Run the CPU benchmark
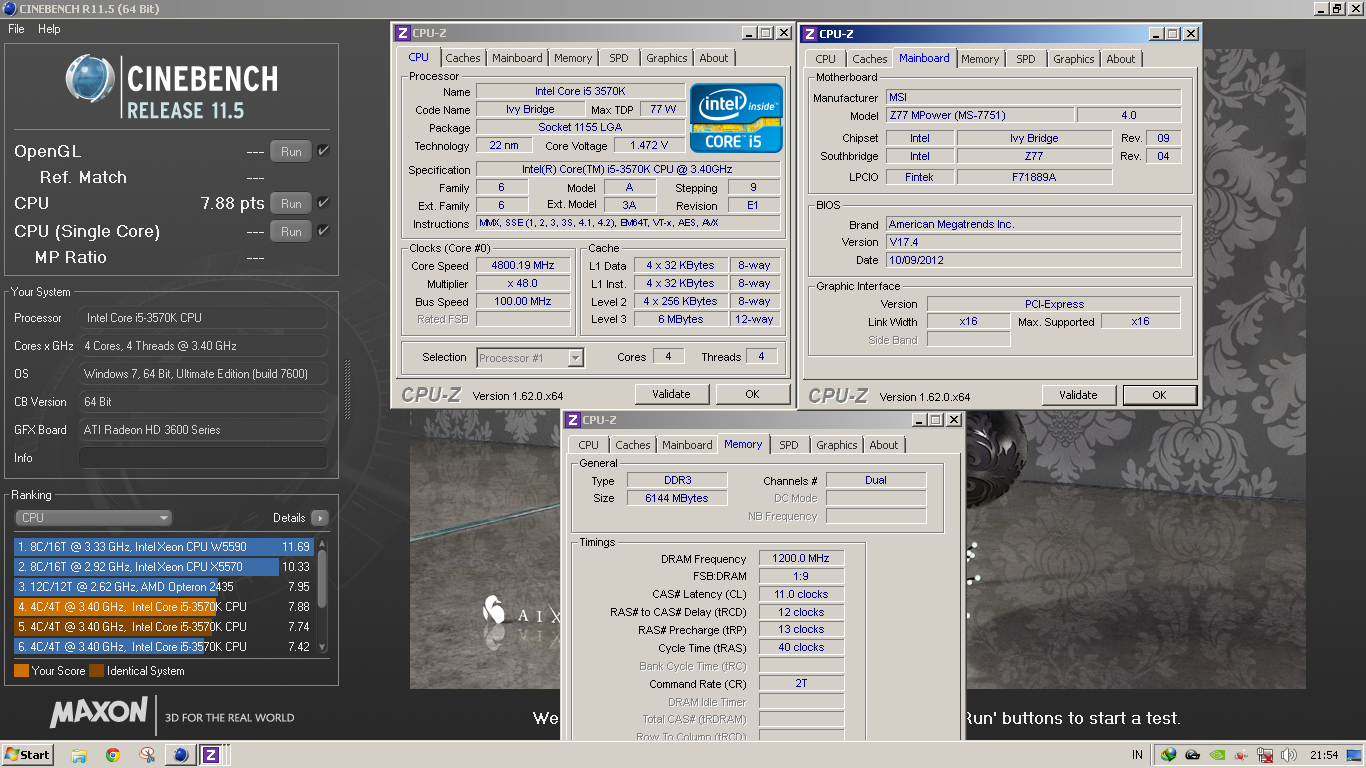The image size is (1366, 768). [291, 204]
